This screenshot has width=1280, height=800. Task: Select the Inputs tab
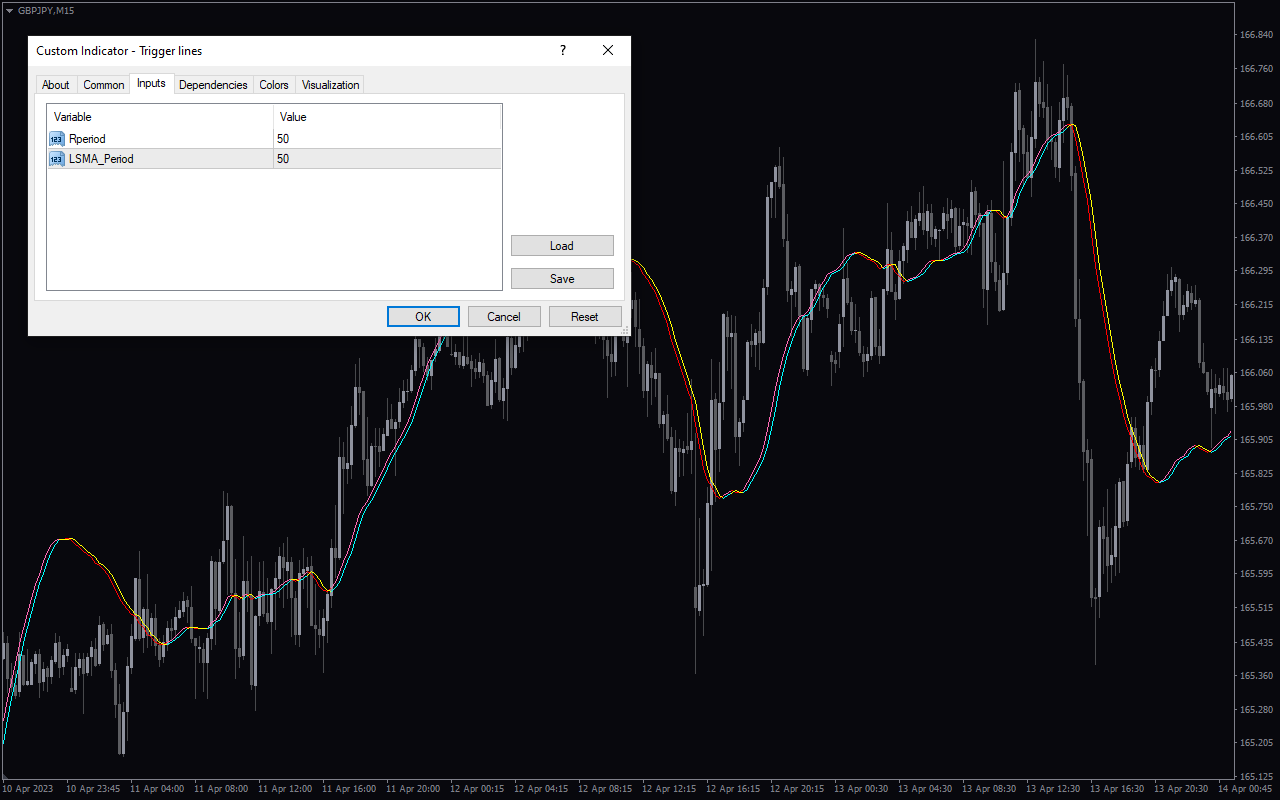[x=151, y=83]
